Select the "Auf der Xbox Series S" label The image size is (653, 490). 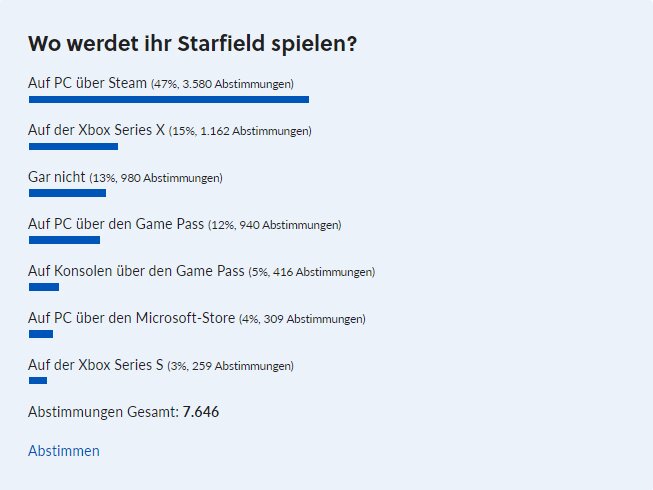(x=96, y=365)
